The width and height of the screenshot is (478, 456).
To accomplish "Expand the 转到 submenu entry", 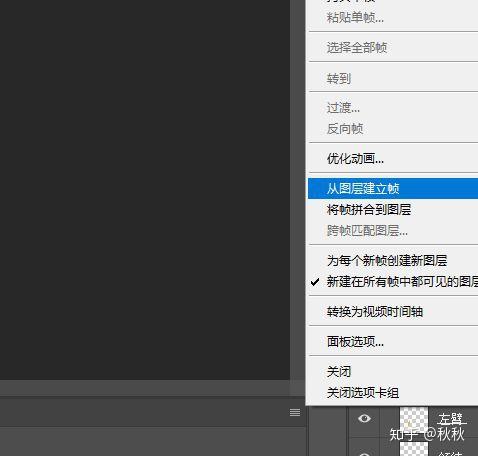I will (x=393, y=79).
